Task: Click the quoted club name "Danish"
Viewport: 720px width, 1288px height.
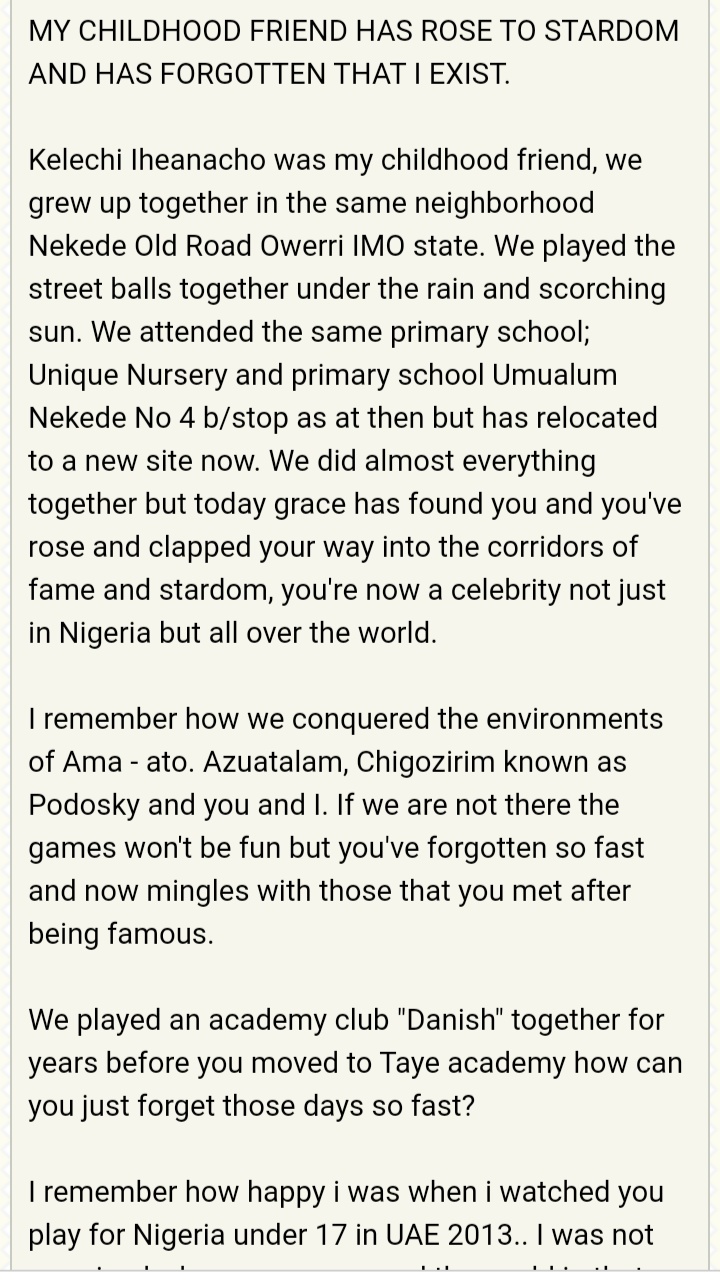Action: tap(421, 1020)
